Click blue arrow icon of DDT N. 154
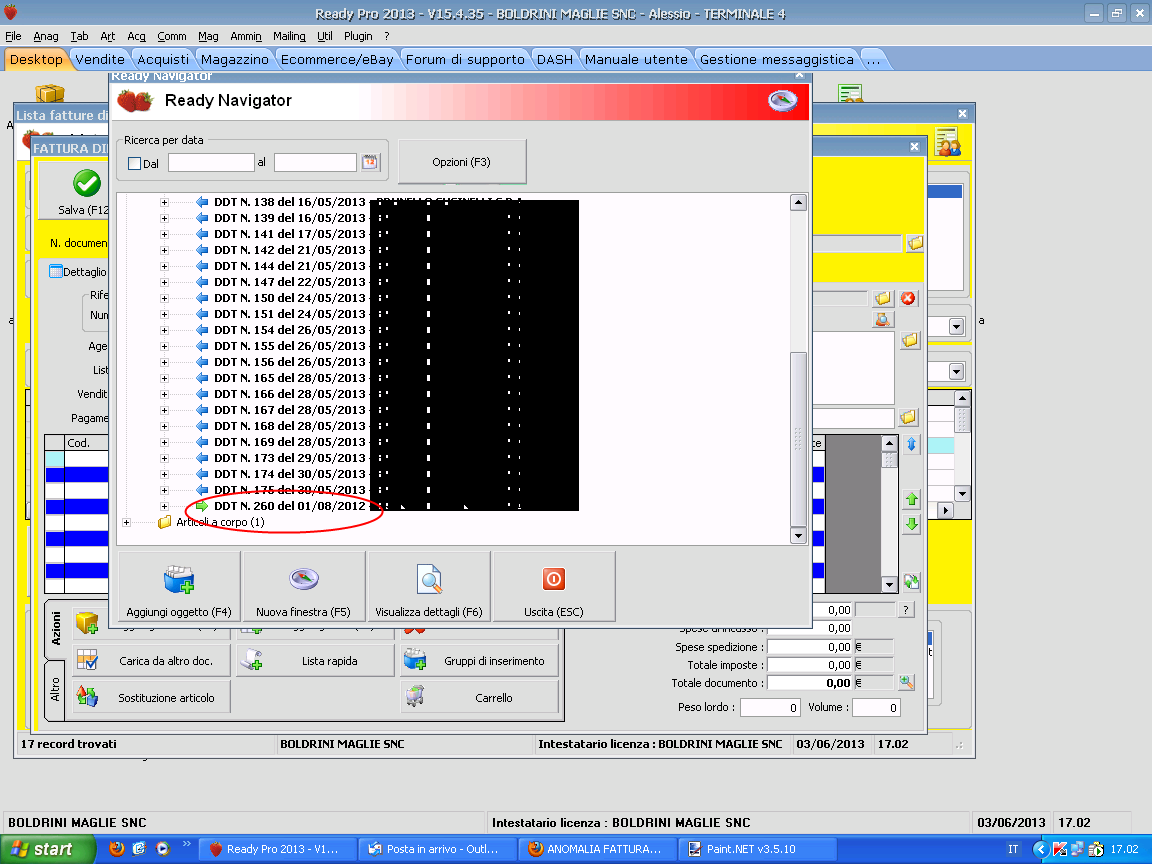This screenshot has width=1152, height=864. [x=201, y=330]
